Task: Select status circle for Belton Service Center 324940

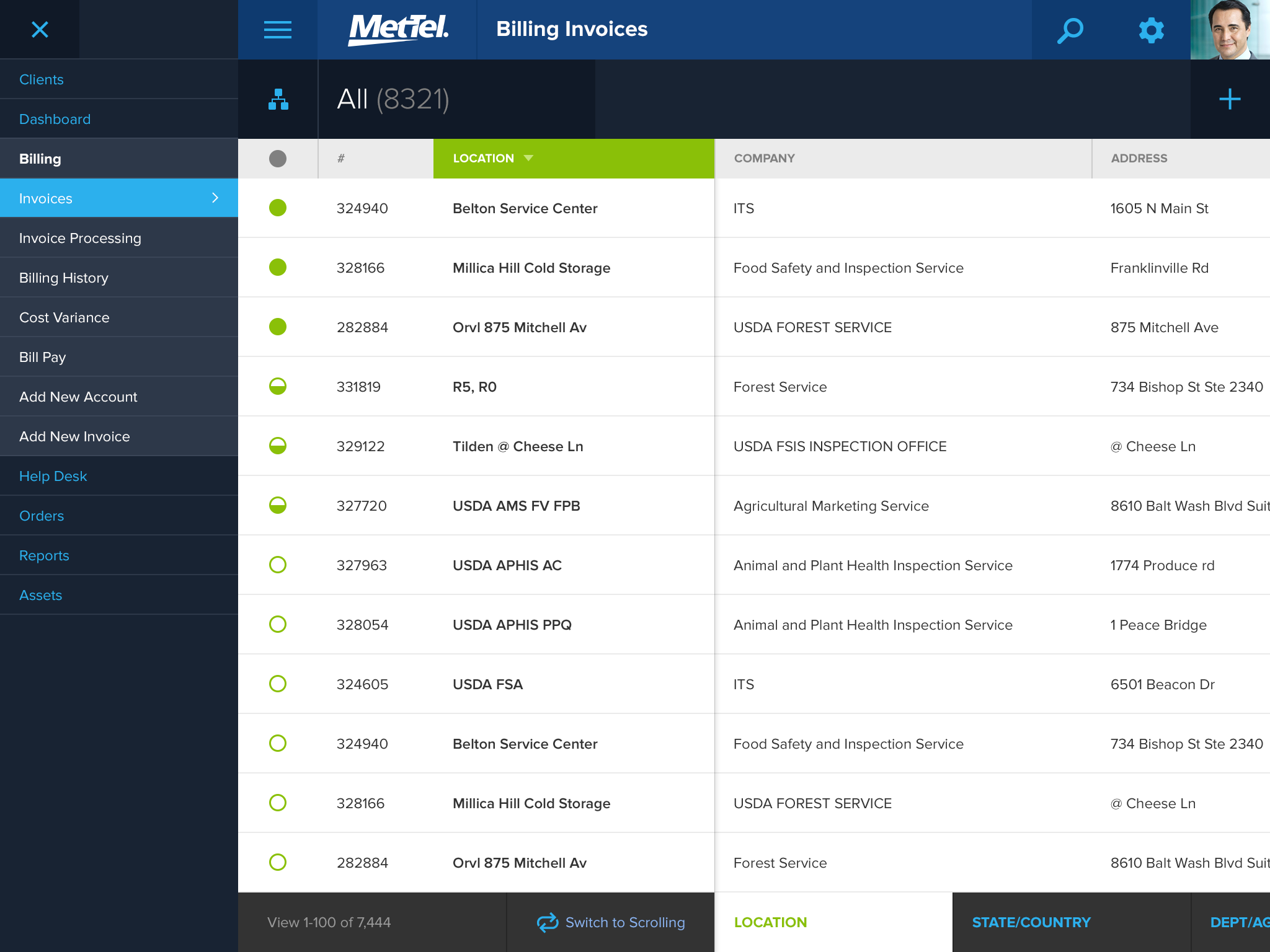Action: (278, 208)
